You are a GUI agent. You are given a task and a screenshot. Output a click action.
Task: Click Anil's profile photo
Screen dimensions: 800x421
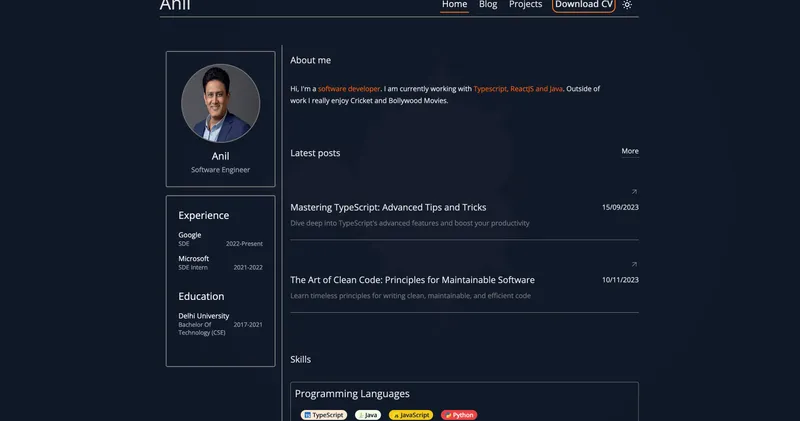(220, 104)
